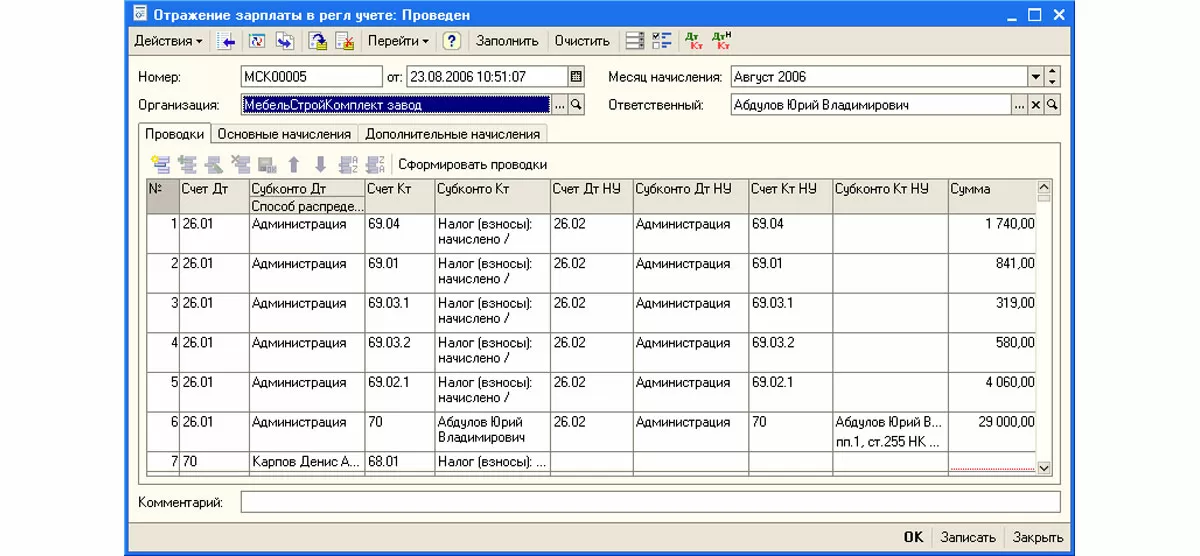
Task: Switch to the Дополнительные начисления tab
Action: pos(452,134)
